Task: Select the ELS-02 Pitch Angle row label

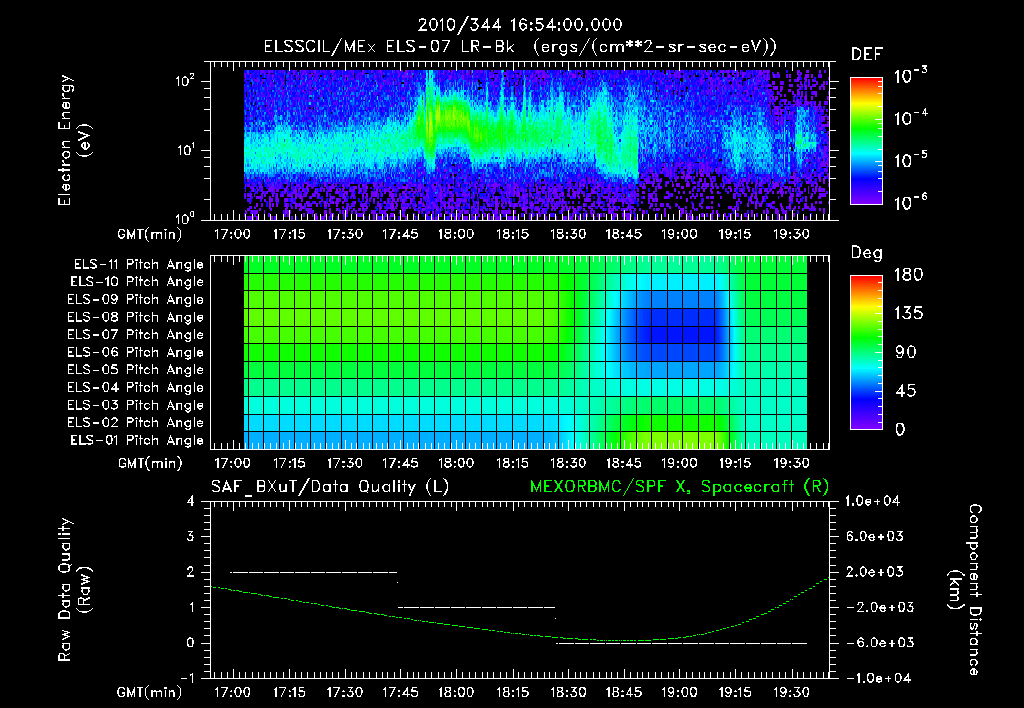Action: coord(136,423)
